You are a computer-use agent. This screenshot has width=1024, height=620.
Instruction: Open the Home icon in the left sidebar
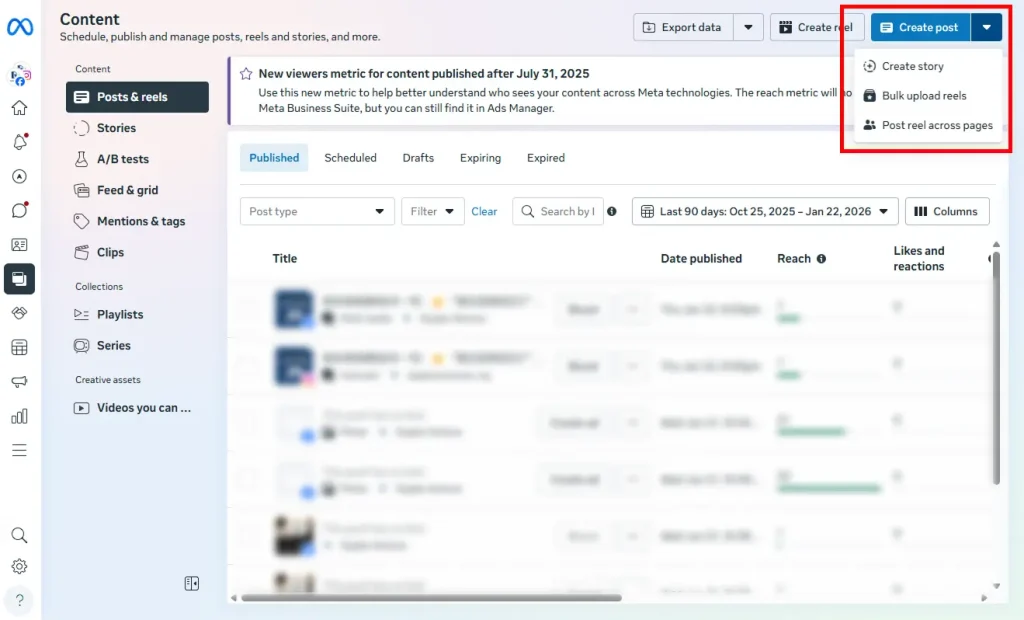pos(20,107)
